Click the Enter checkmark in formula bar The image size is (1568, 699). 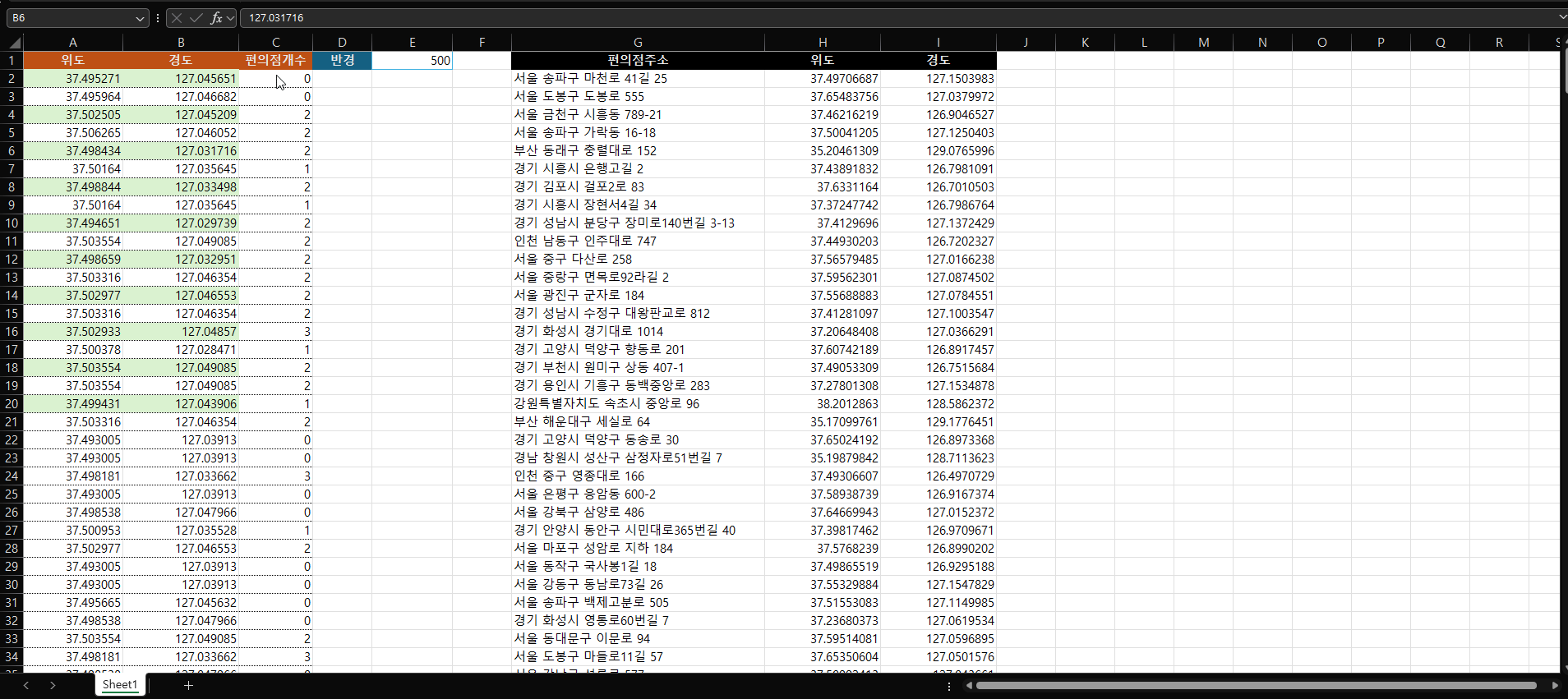coord(196,17)
